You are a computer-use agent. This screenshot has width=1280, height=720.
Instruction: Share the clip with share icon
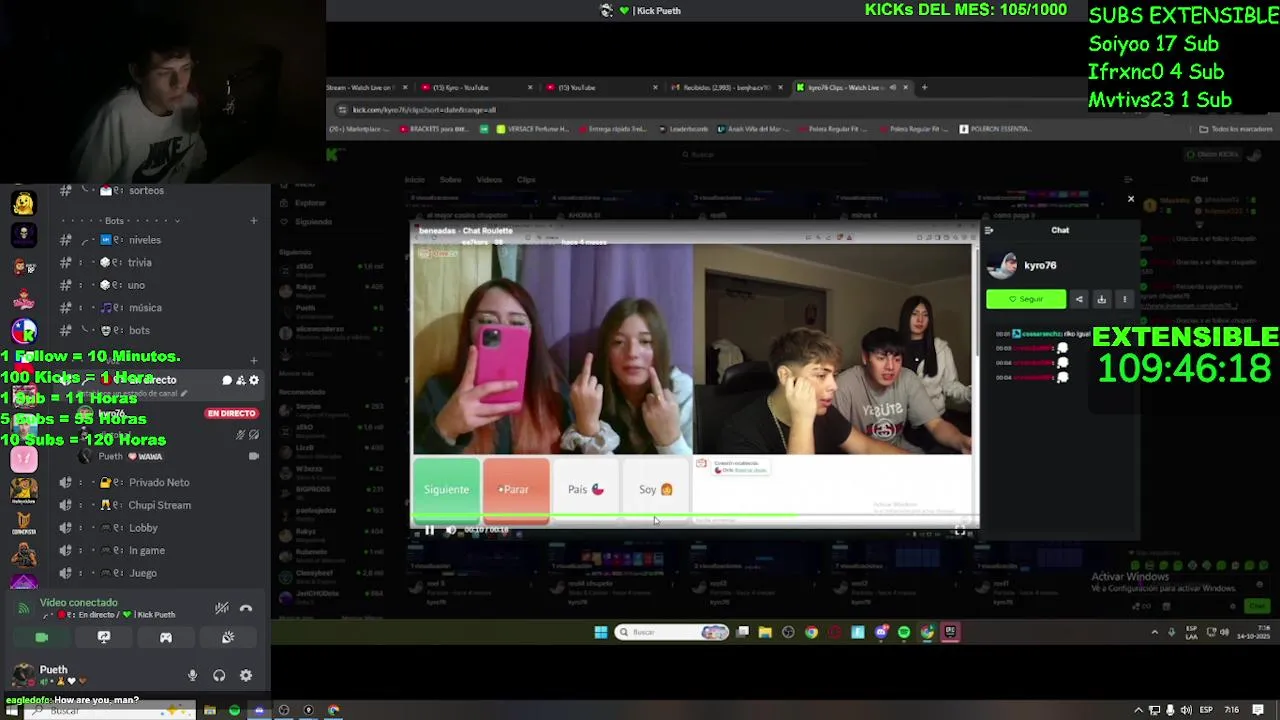coord(1079,299)
